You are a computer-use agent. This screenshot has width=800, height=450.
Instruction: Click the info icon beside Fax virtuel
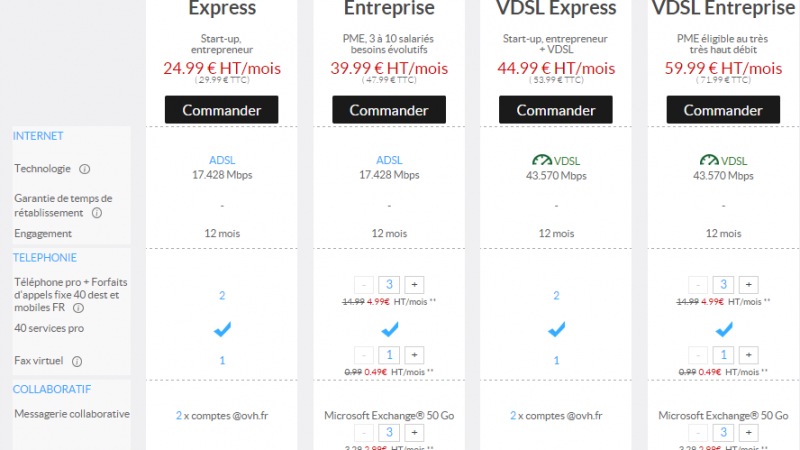[x=76, y=361]
